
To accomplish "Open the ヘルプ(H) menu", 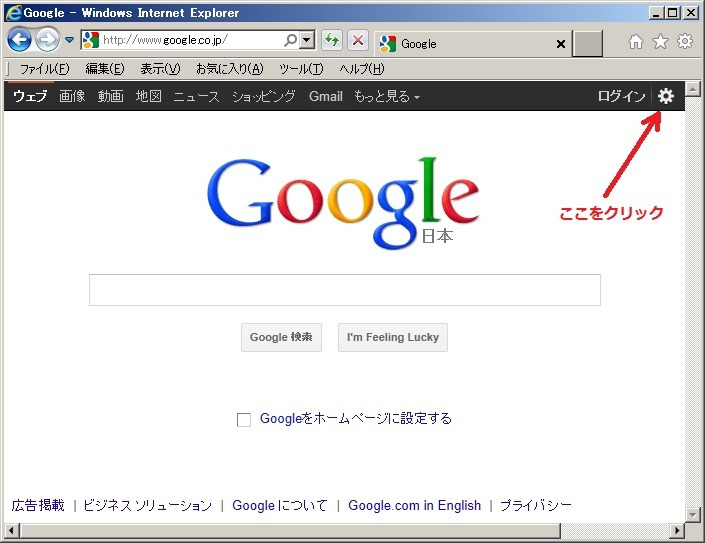I will [362, 69].
